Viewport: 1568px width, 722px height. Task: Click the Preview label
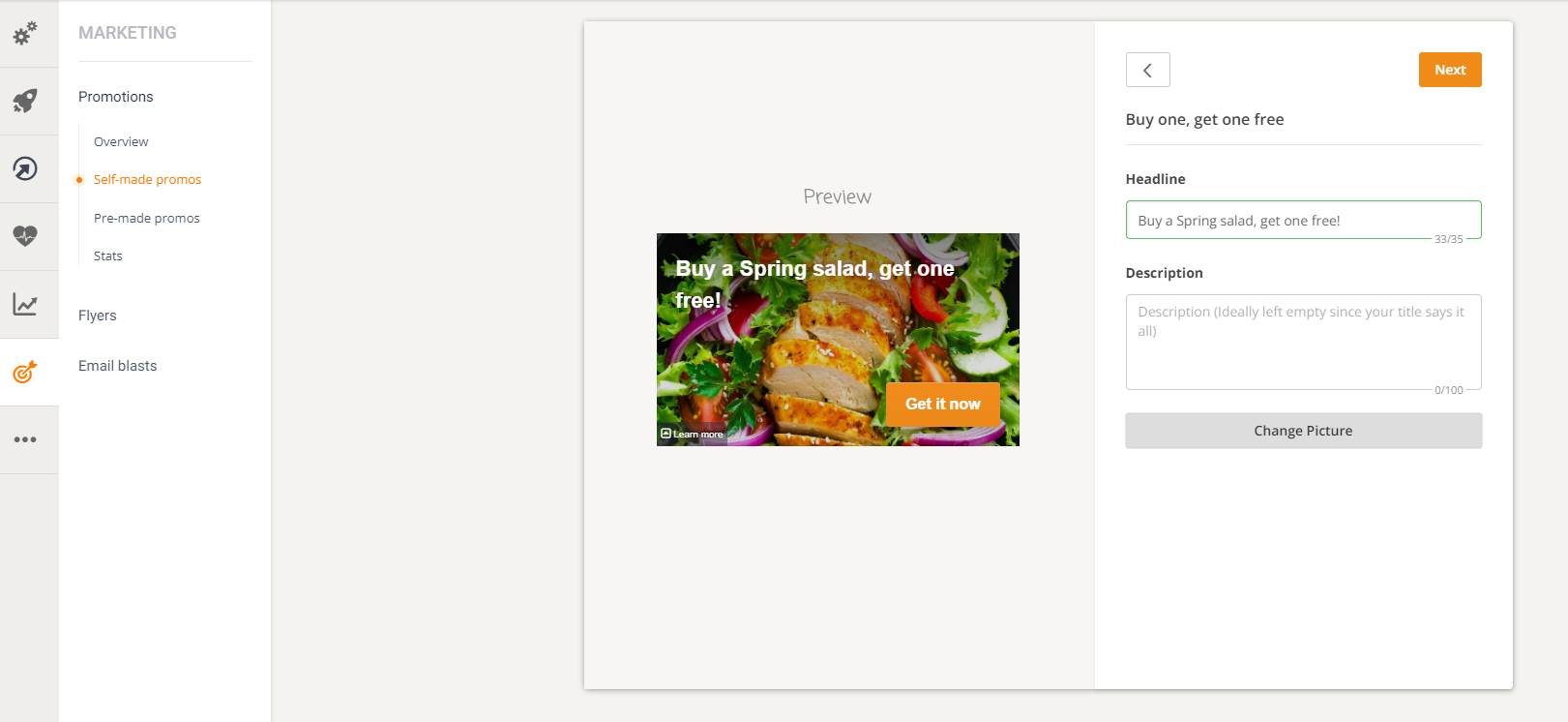click(x=838, y=196)
